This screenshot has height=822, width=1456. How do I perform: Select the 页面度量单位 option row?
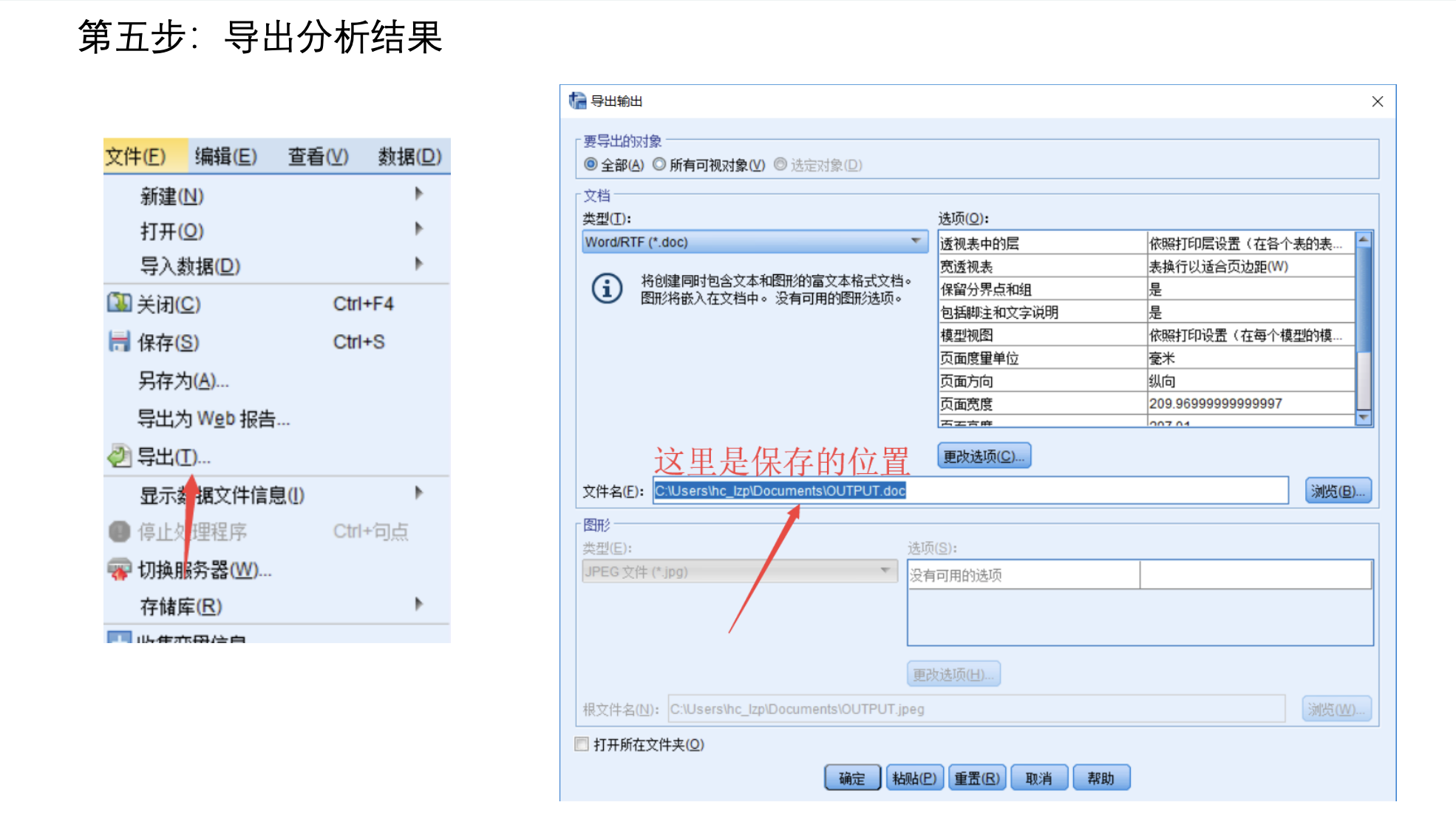tap(1146, 358)
